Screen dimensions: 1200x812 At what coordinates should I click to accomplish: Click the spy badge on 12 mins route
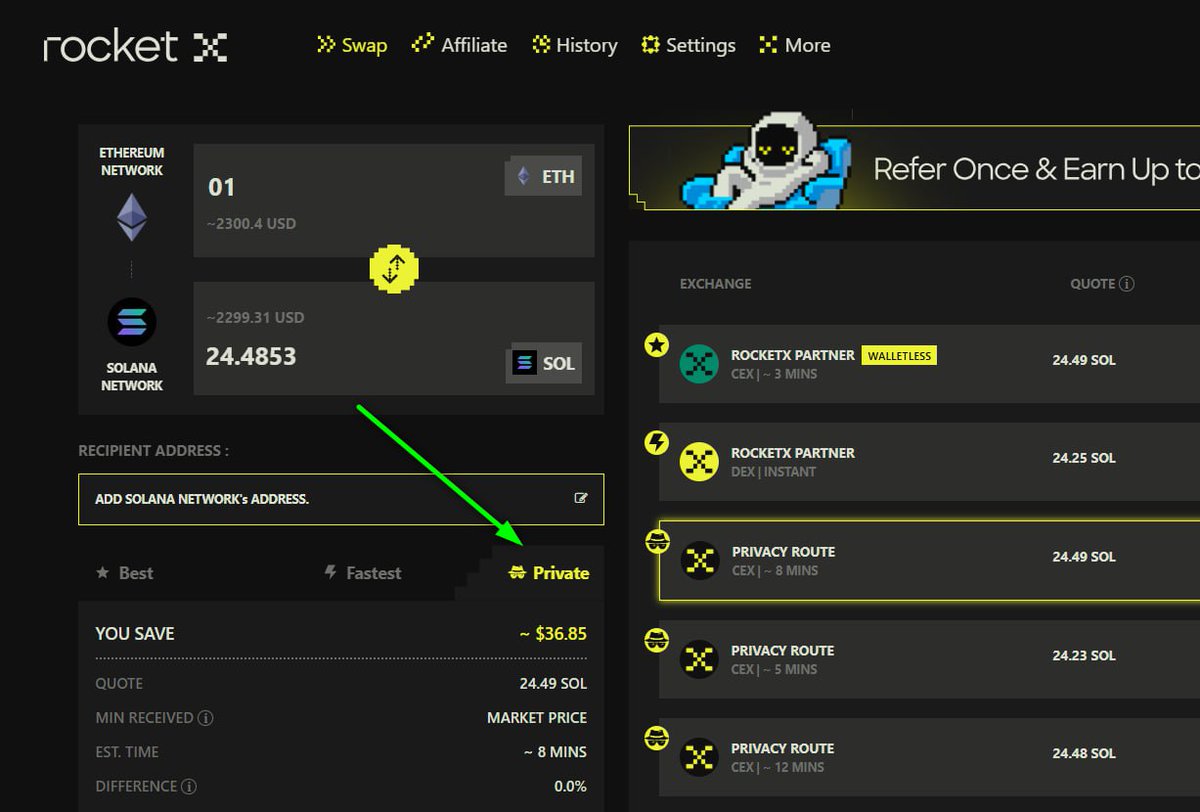click(x=656, y=738)
